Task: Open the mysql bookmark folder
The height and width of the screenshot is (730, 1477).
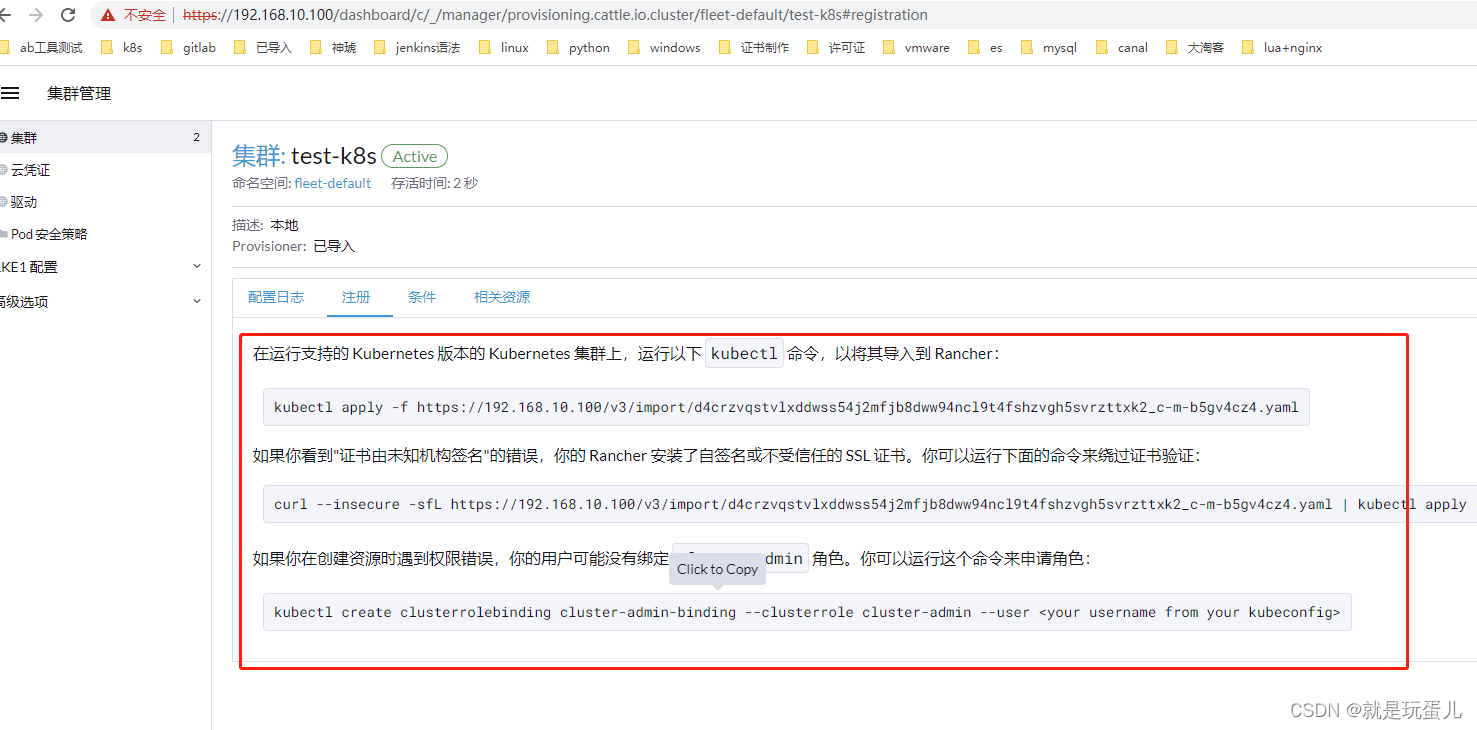Action: click(1049, 47)
